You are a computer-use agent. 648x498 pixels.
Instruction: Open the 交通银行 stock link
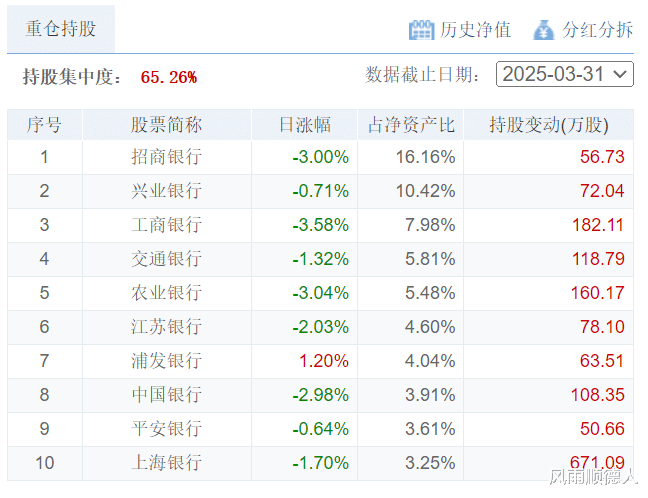pos(167,259)
